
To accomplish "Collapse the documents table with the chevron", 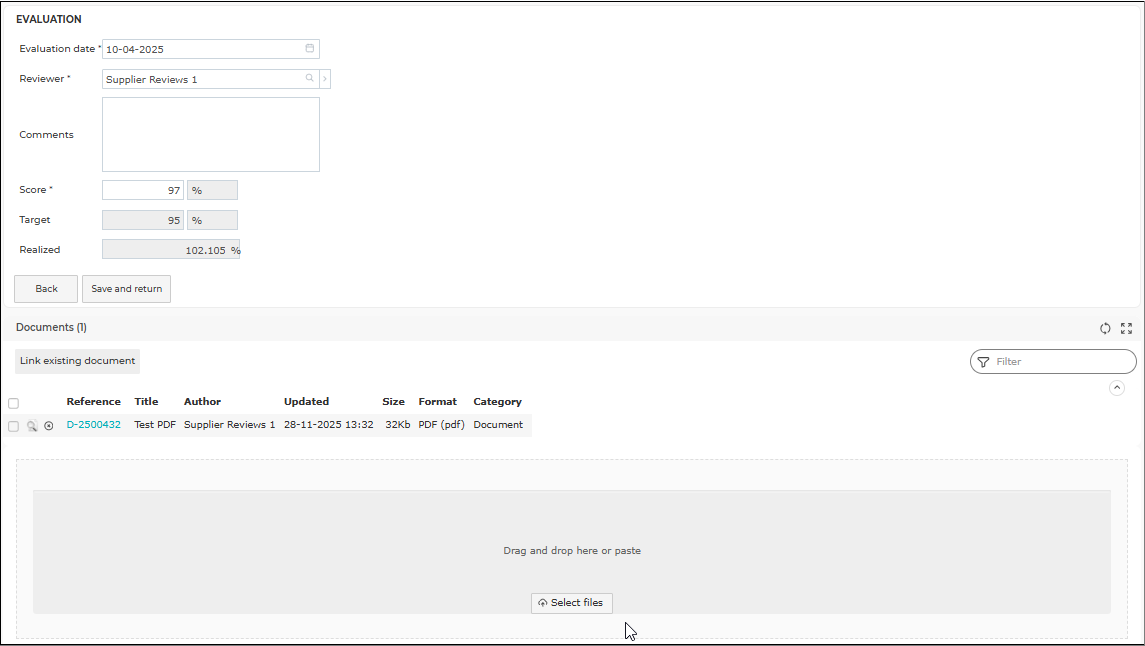I will click(1117, 388).
